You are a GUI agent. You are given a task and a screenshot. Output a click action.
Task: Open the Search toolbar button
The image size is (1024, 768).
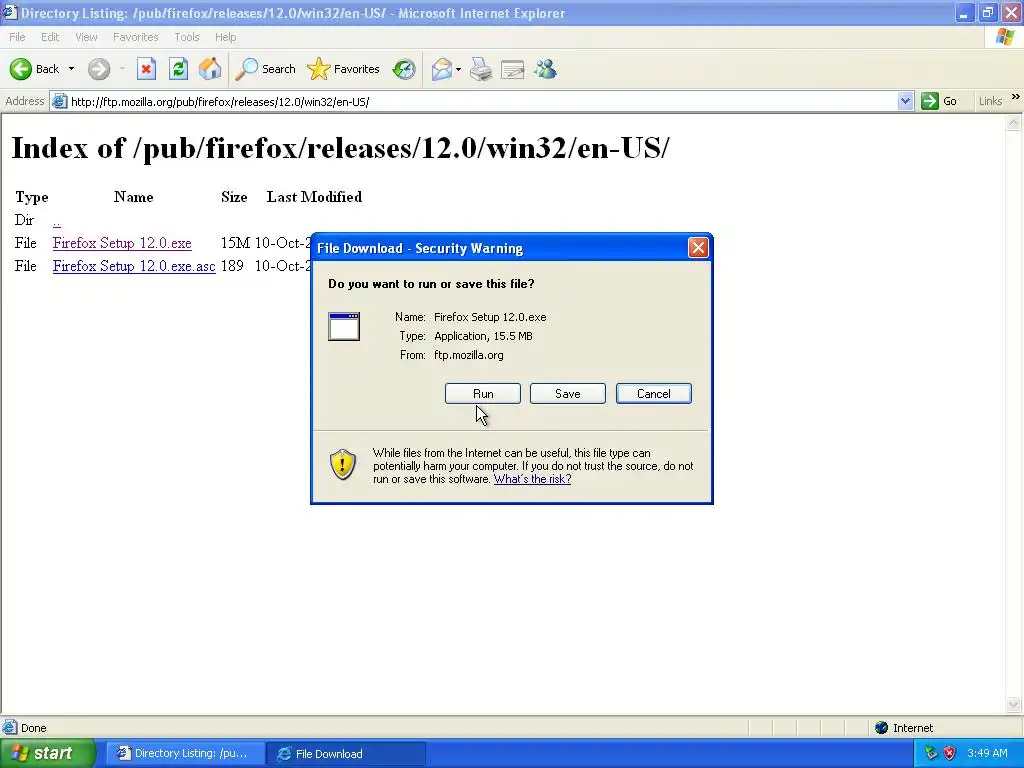[x=265, y=69]
